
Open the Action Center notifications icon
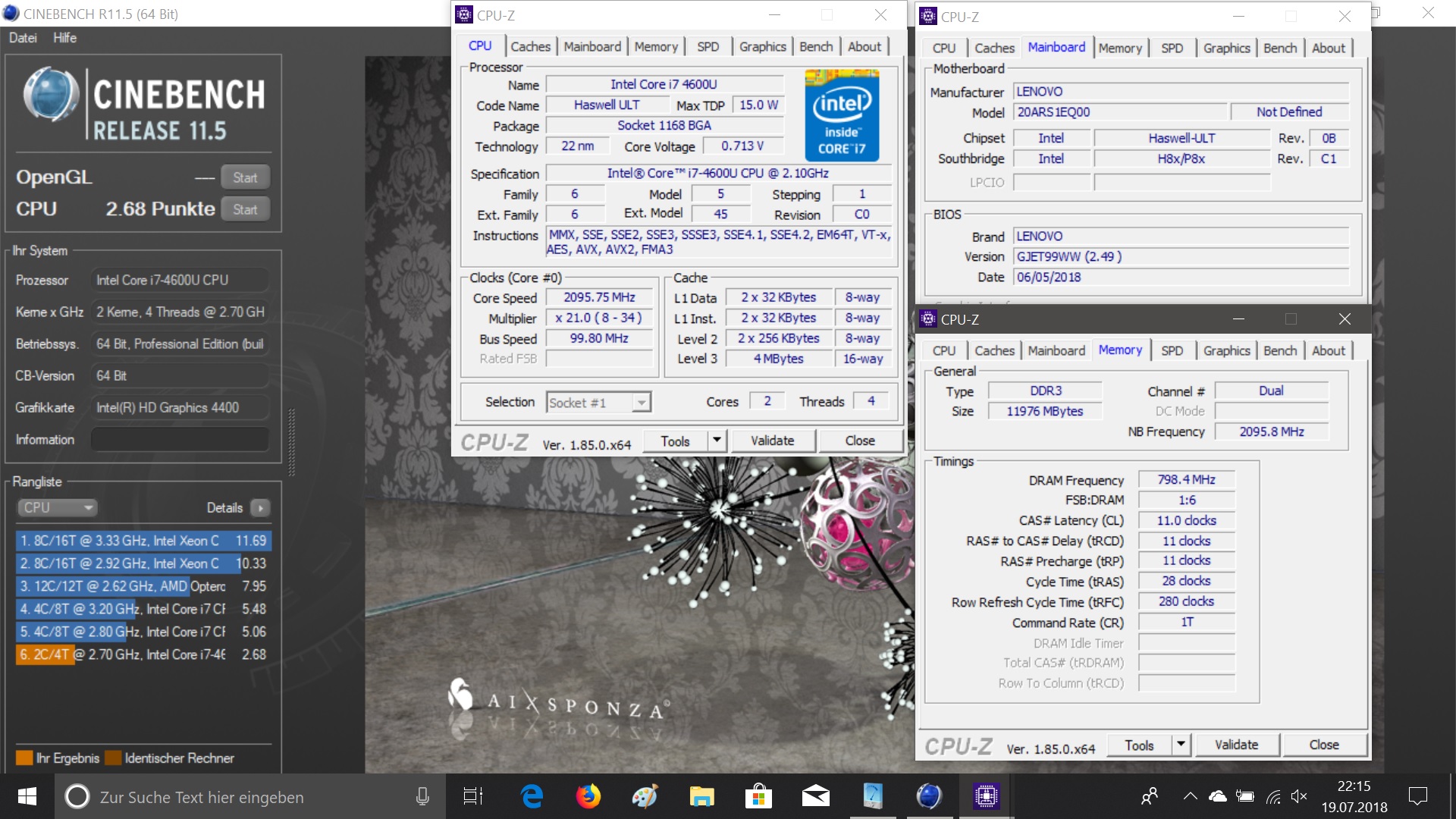click(x=1417, y=796)
